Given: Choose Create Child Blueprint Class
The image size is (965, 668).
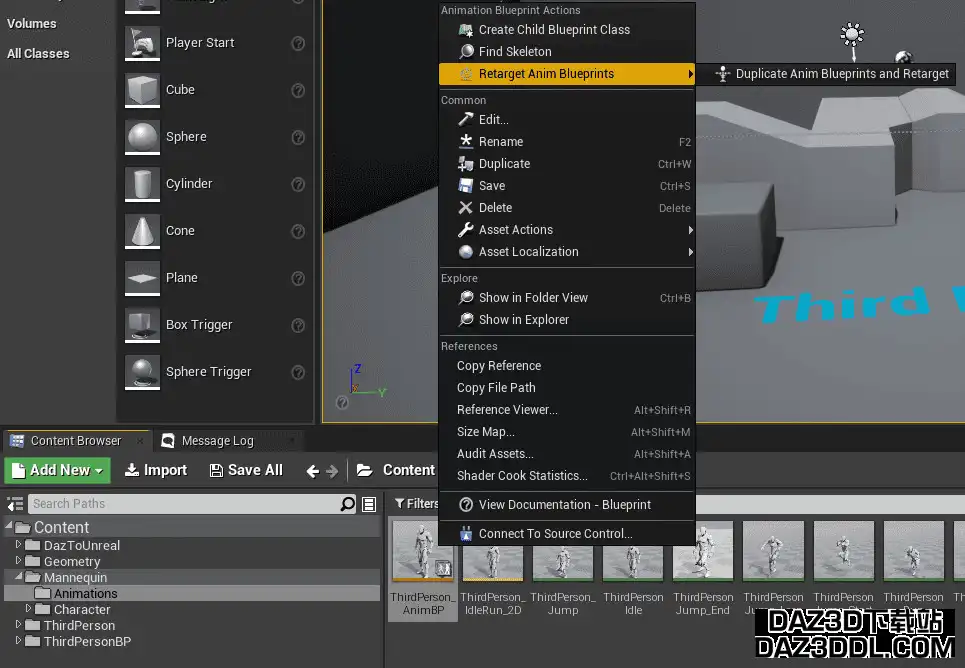Looking at the screenshot, I should point(567,30).
